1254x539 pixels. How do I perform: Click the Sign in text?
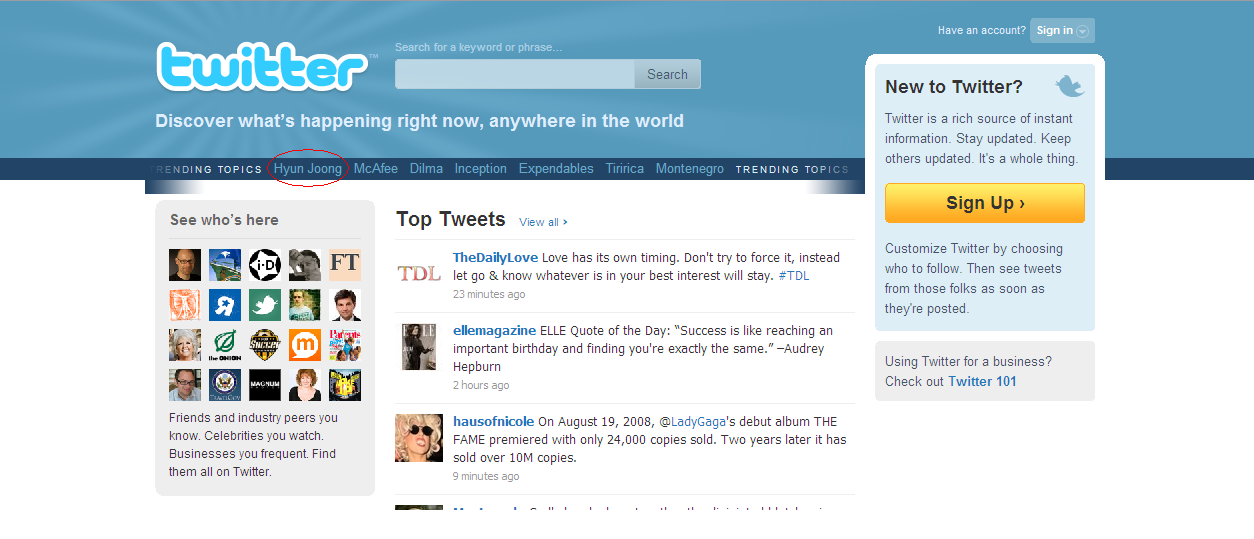(x=1054, y=30)
